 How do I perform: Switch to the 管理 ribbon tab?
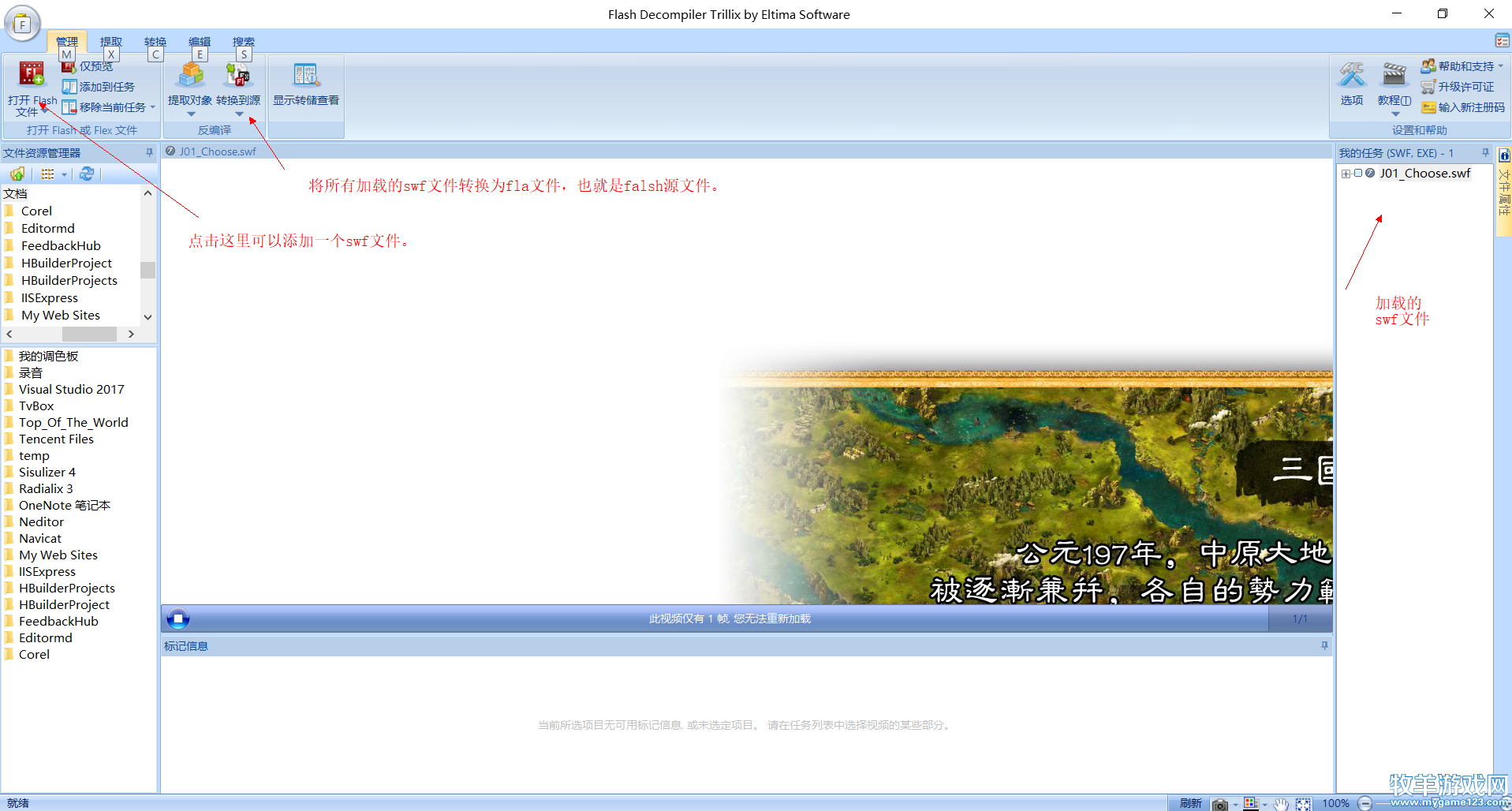[67, 42]
